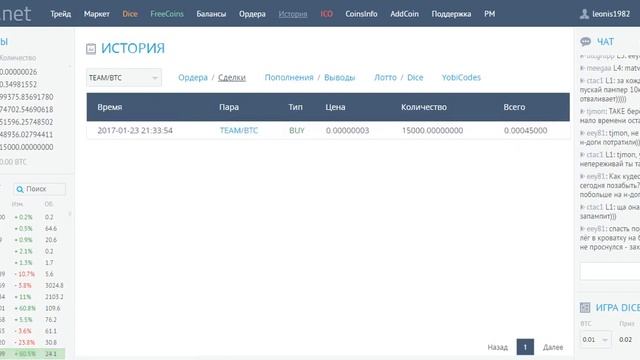Select market row with +60.8% change
Image resolution: width=640 pixels, height=360 pixels.
tap(33, 309)
